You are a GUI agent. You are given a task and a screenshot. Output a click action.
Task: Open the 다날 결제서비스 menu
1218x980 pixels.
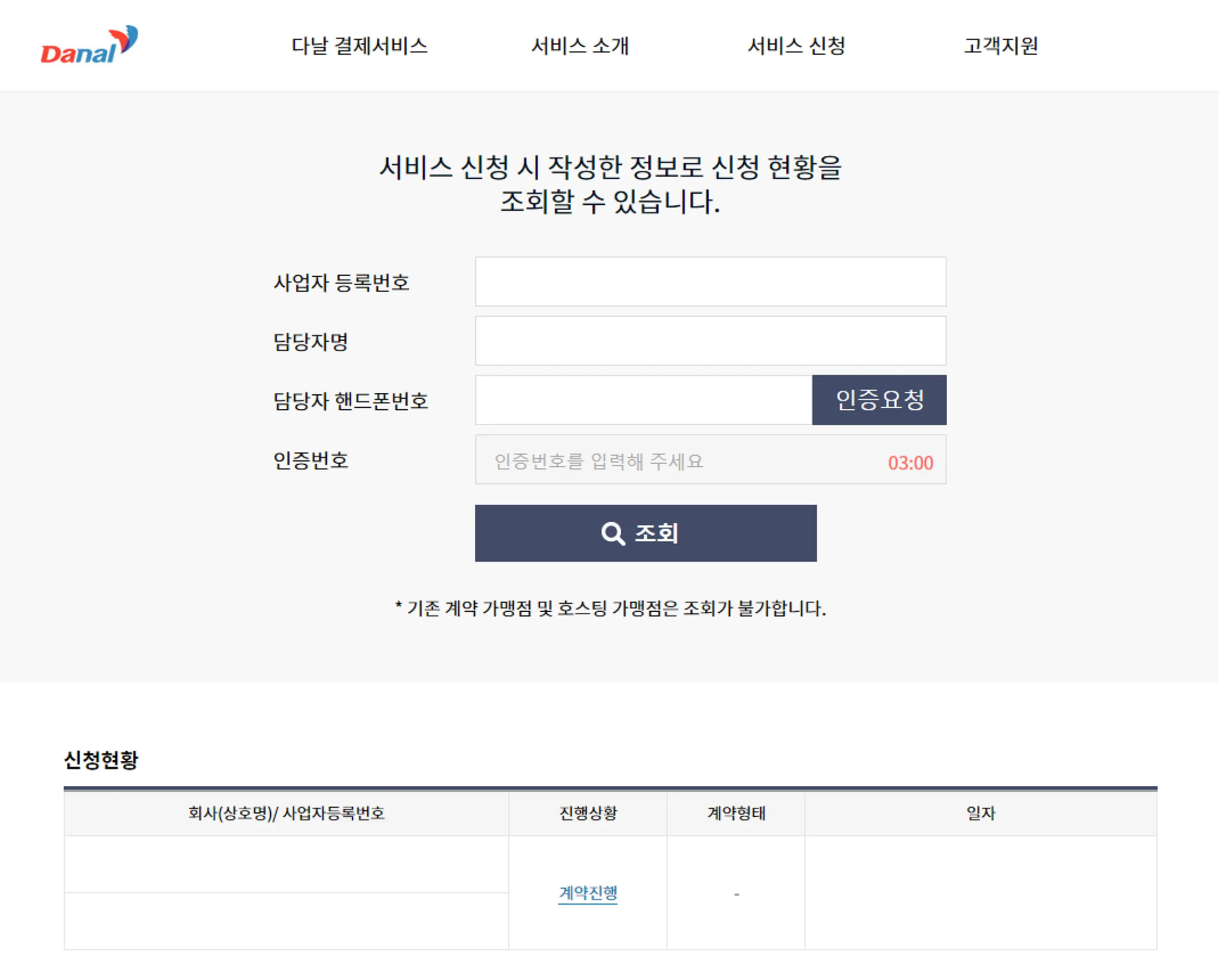click(359, 46)
